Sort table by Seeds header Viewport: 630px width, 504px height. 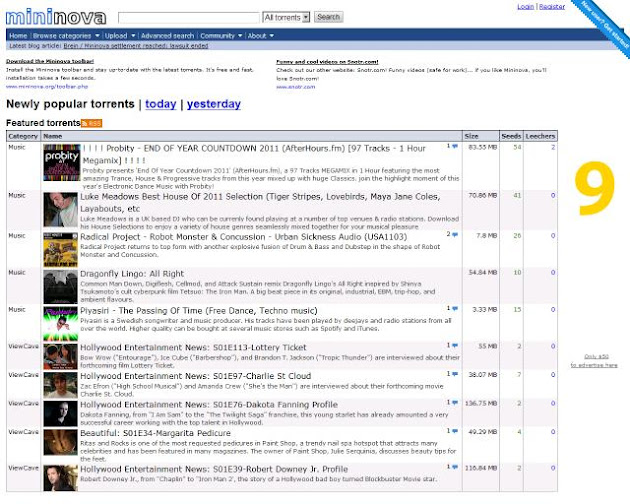511,136
